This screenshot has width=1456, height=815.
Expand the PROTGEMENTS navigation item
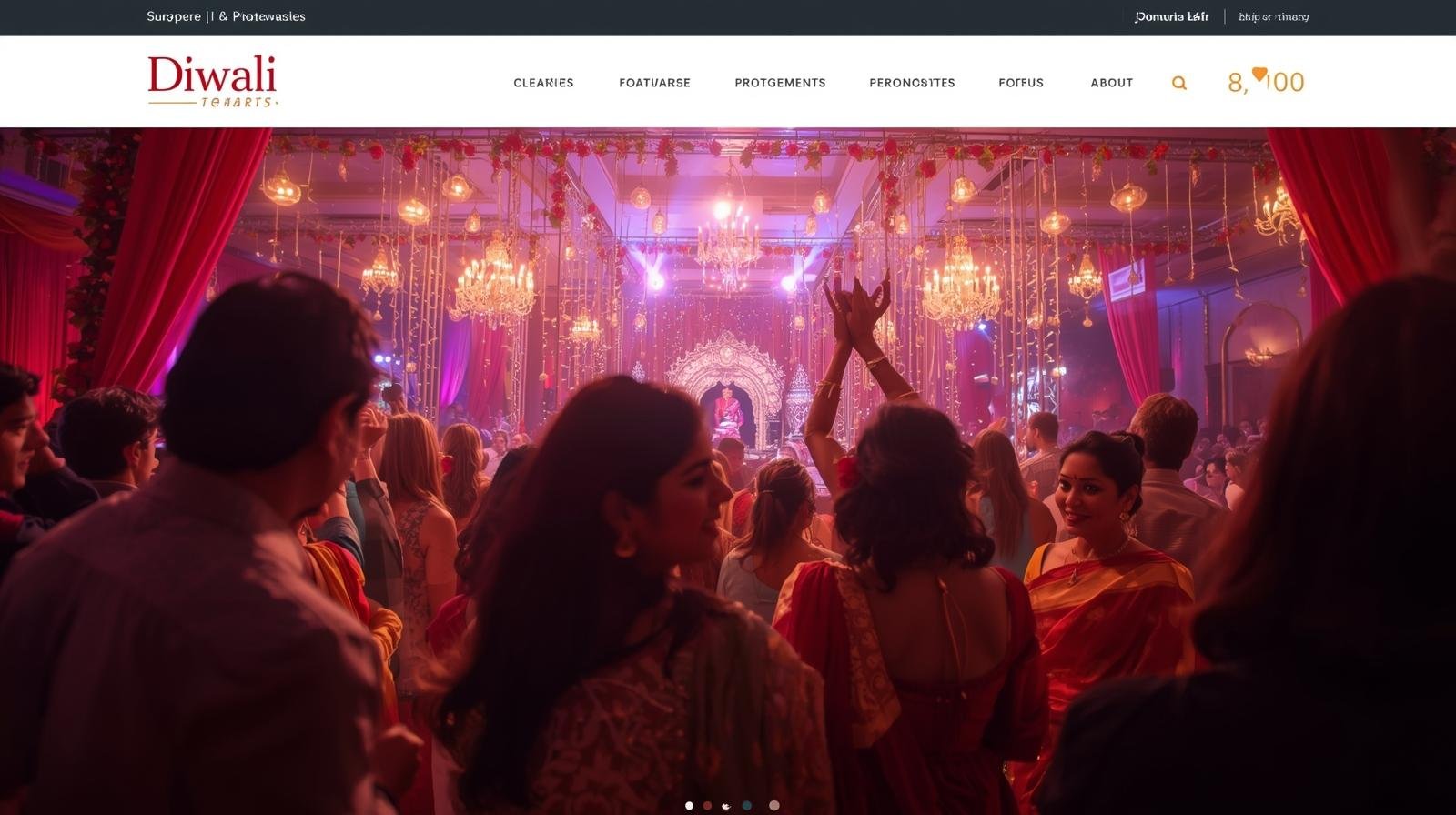coord(780,83)
